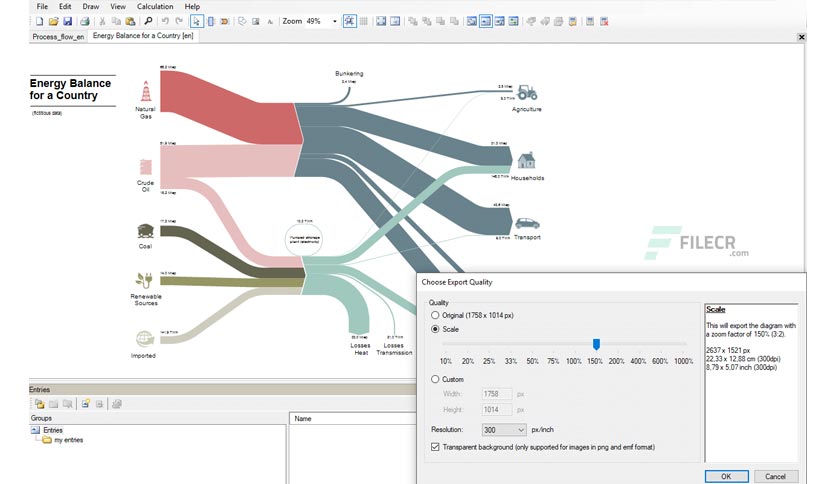The width and height of the screenshot is (836, 484).
Task: Open the Resolution dropdown
Action: 504,430
